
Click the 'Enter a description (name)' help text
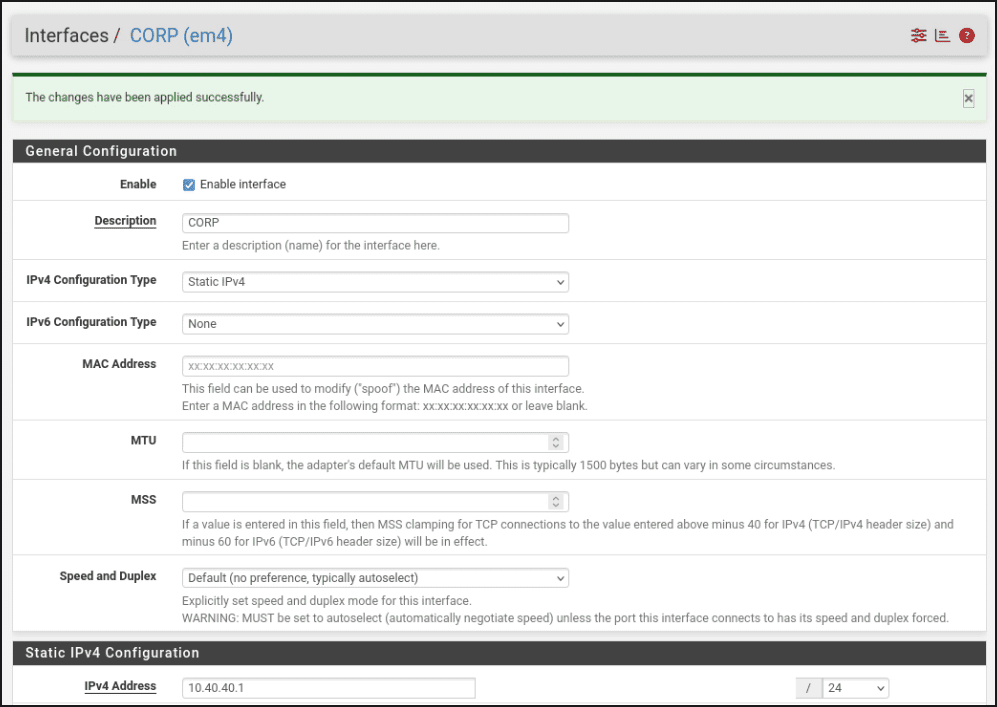310,245
